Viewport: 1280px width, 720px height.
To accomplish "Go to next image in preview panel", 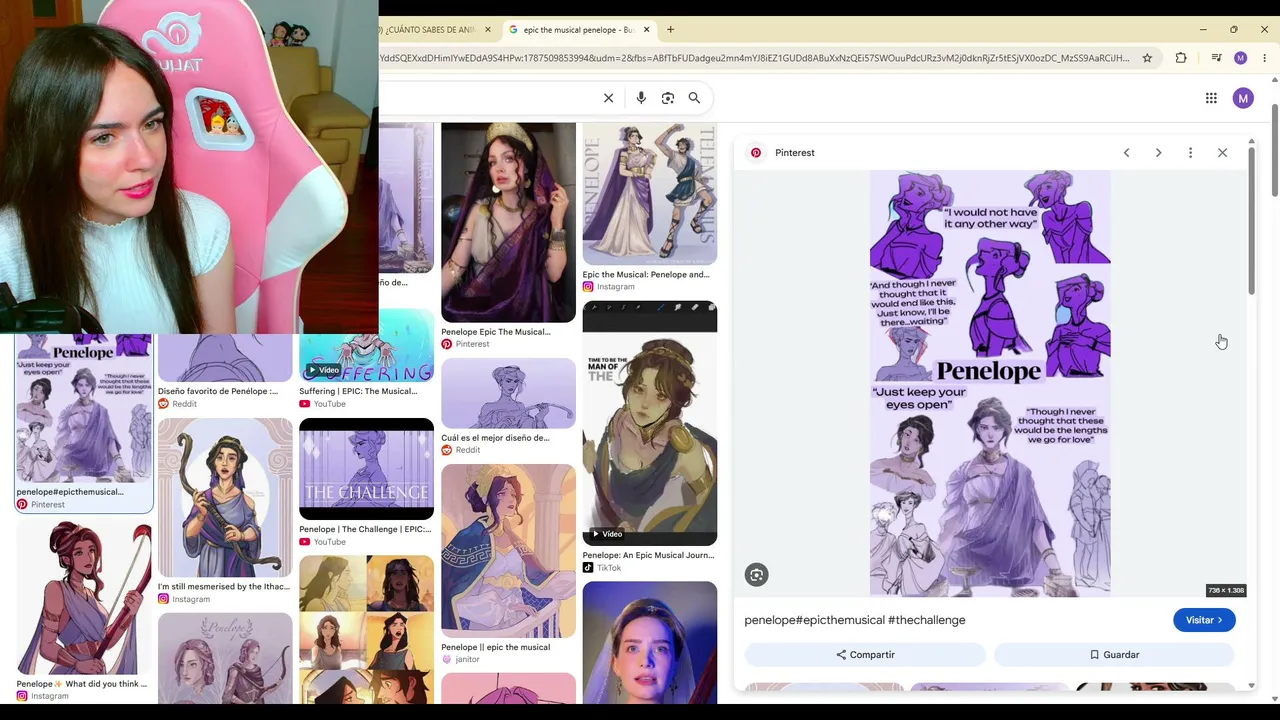I will point(1158,153).
